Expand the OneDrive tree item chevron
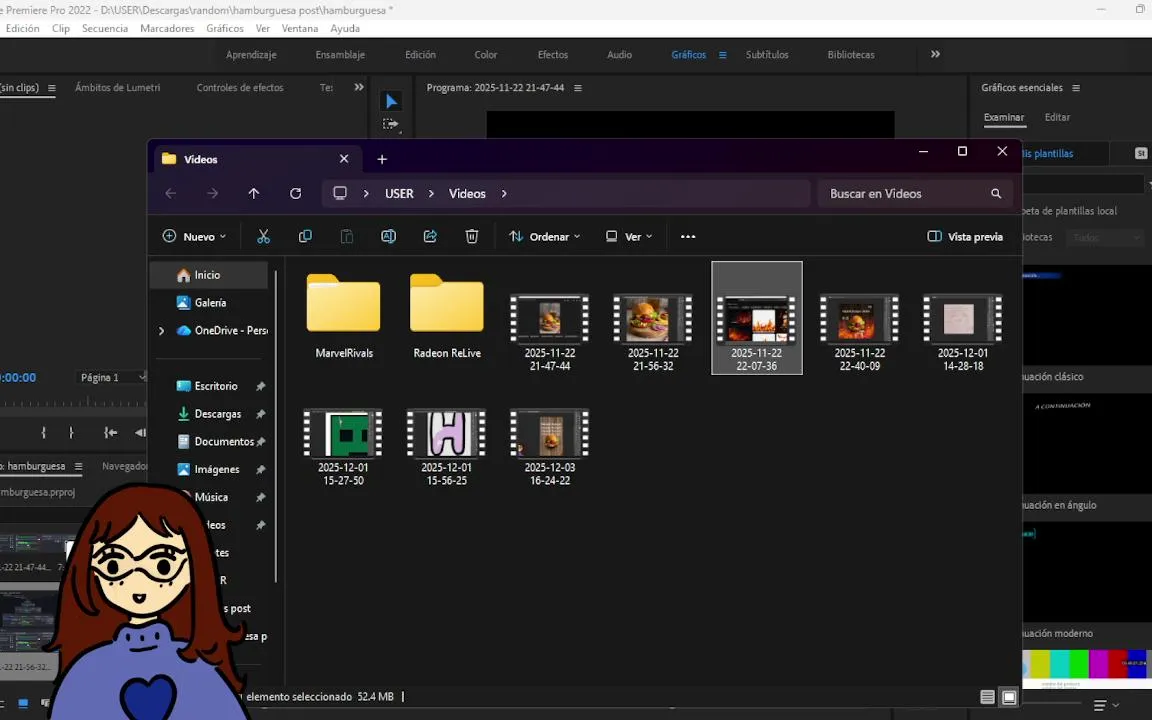Viewport: 1152px width, 720px height. (162, 331)
